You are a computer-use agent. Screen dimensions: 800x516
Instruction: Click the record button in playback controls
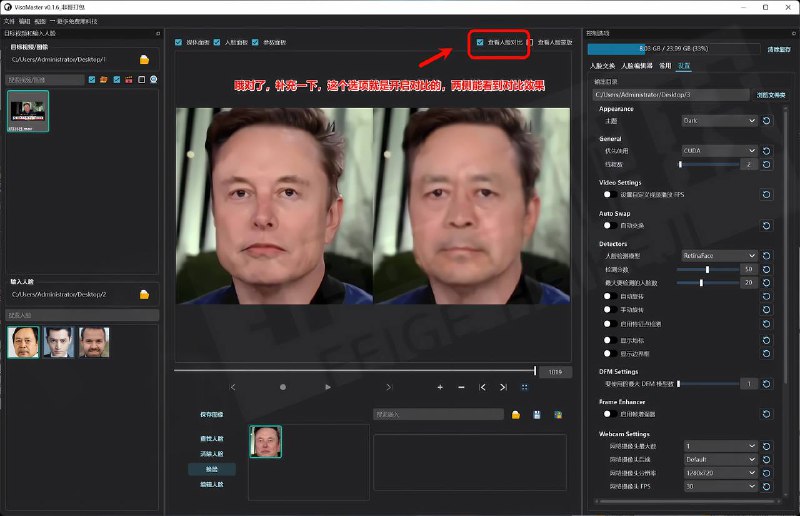[x=283, y=386]
